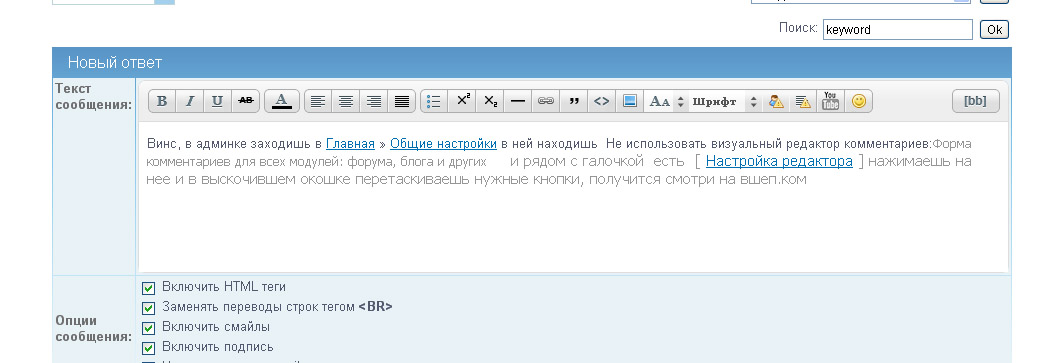This screenshot has height=363, width=1045.
Task: Justify the message text
Action: [x=402, y=101]
